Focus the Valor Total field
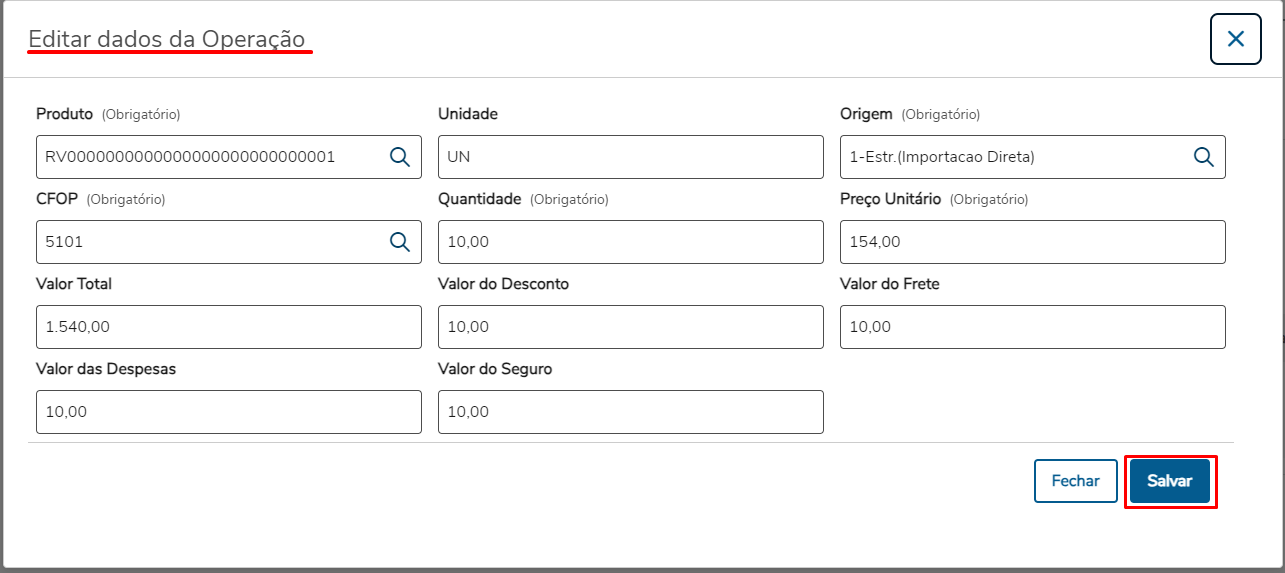This screenshot has width=1285, height=573. pos(228,327)
